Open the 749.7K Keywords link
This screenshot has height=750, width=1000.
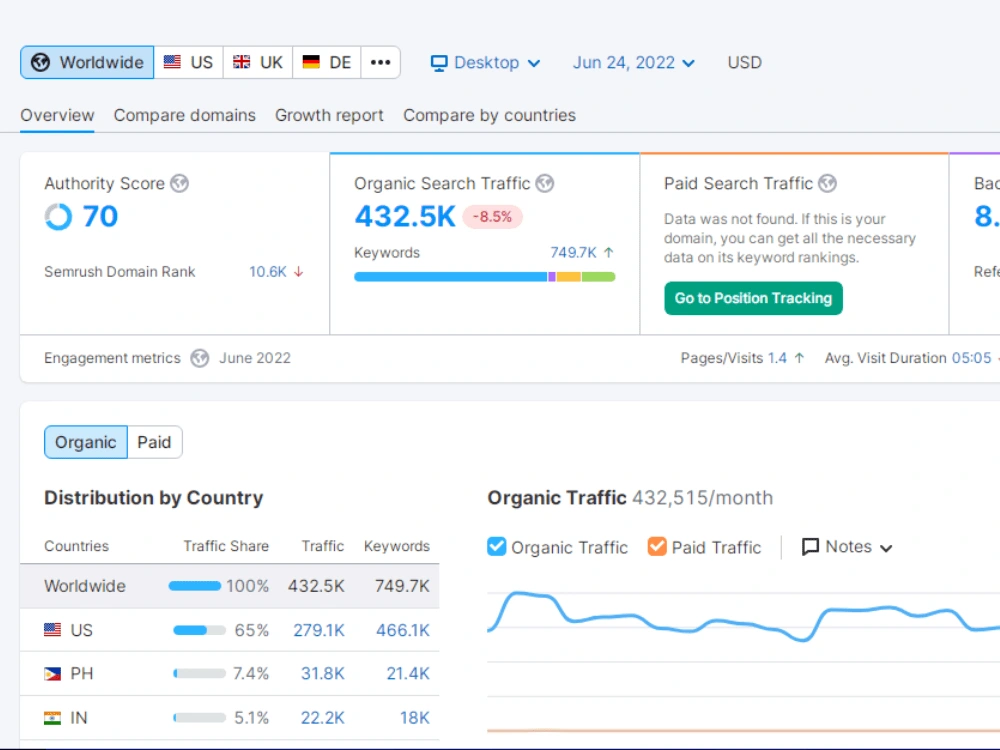click(573, 253)
